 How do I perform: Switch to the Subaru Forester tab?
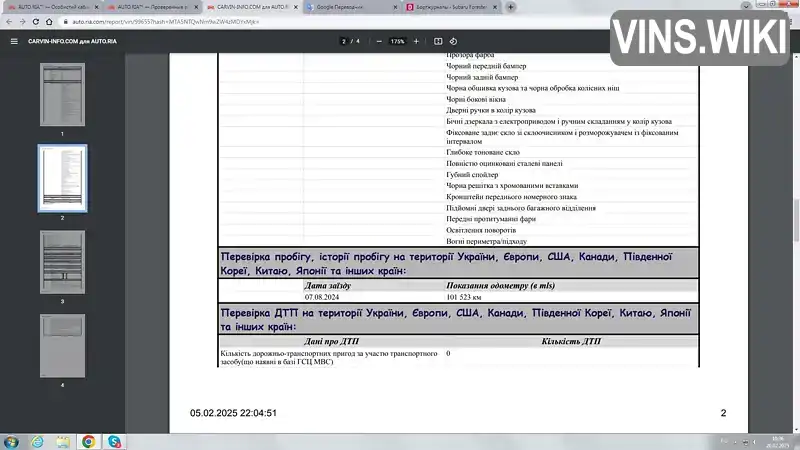pos(447,7)
